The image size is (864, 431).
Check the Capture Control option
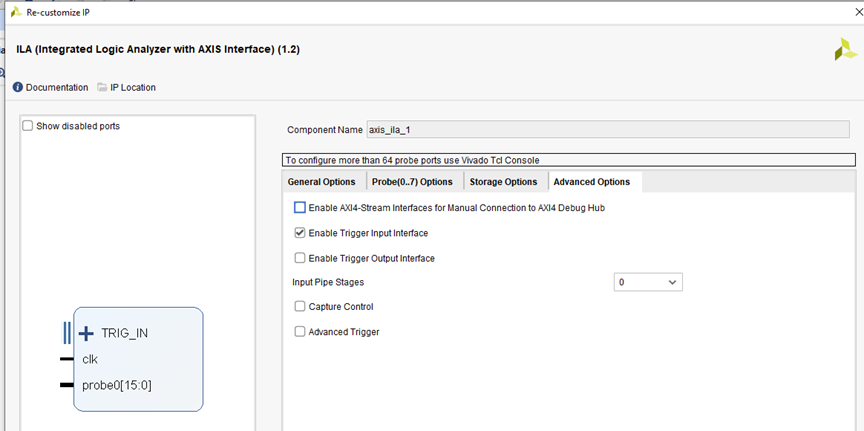(x=300, y=307)
